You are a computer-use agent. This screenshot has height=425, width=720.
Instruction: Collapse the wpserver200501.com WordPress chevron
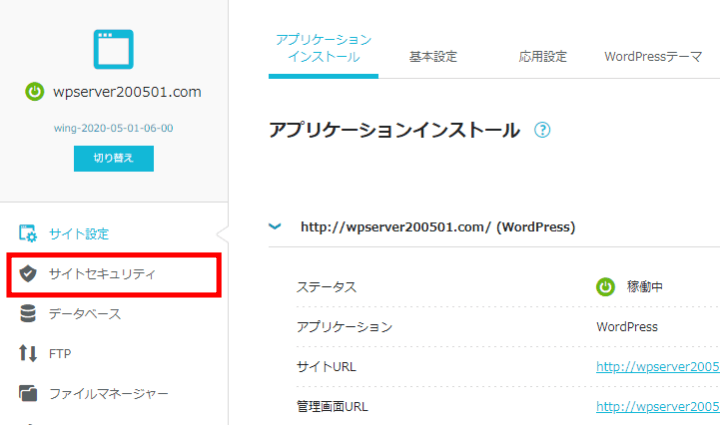click(x=275, y=226)
